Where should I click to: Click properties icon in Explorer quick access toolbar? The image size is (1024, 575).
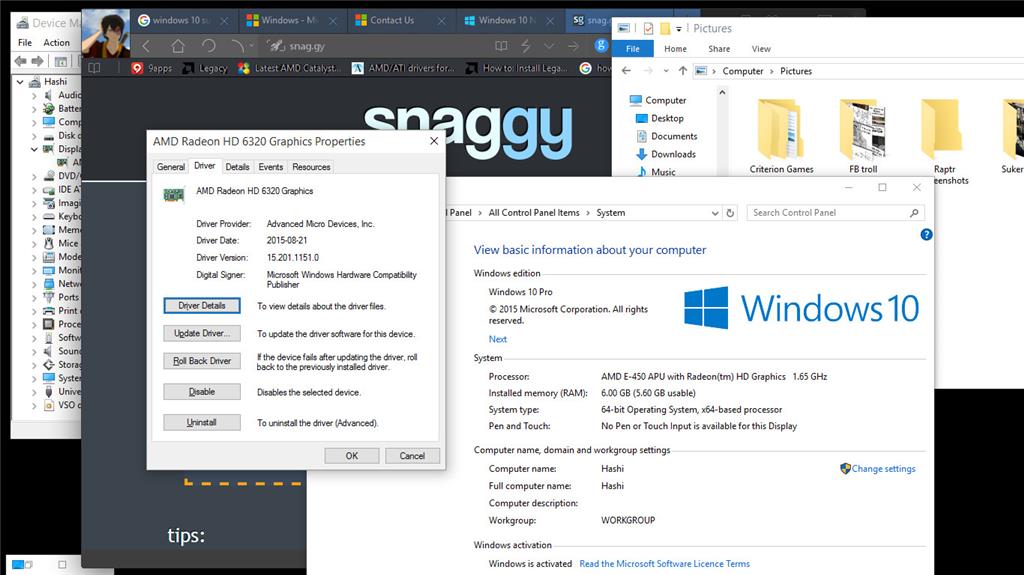click(648, 28)
